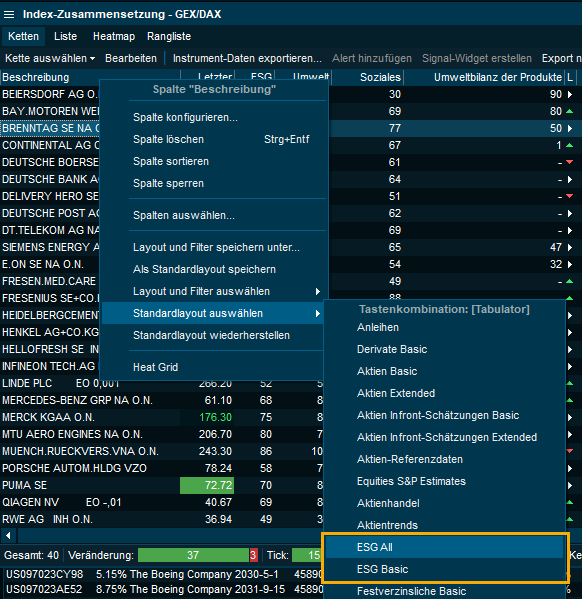Select the Anleihen layout
The width and height of the screenshot is (582, 599).
(x=444, y=327)
